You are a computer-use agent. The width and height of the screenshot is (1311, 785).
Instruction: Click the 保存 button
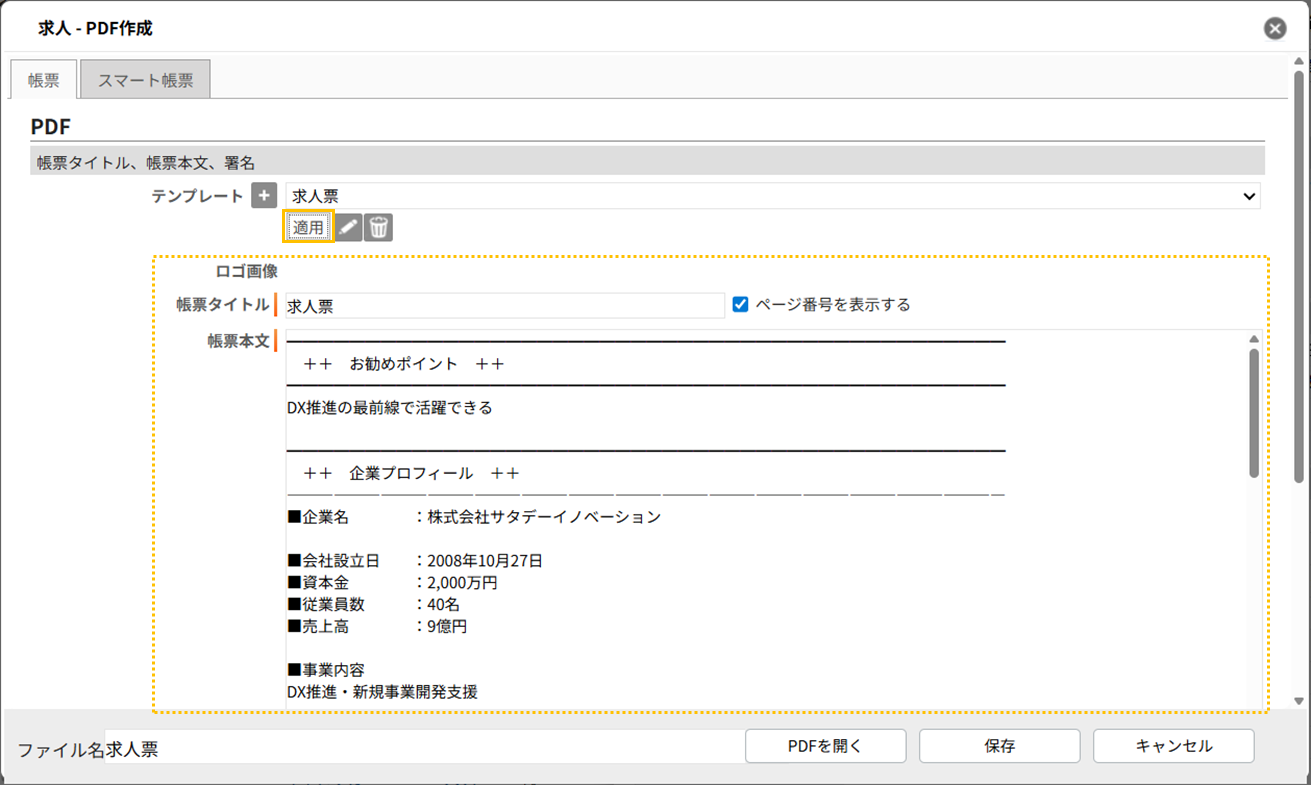pos(999,746)
